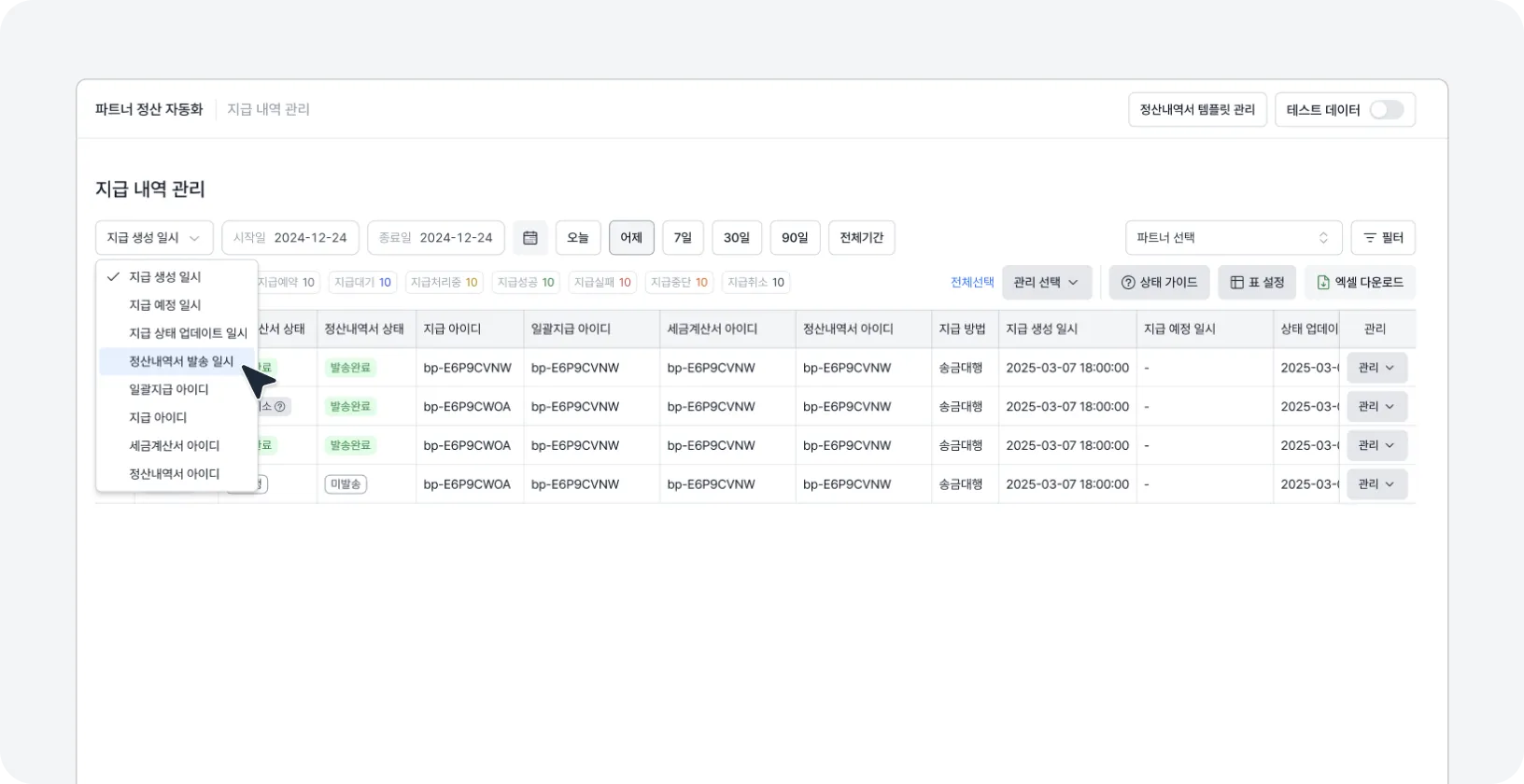Click the calendar date picker icon

529,238
